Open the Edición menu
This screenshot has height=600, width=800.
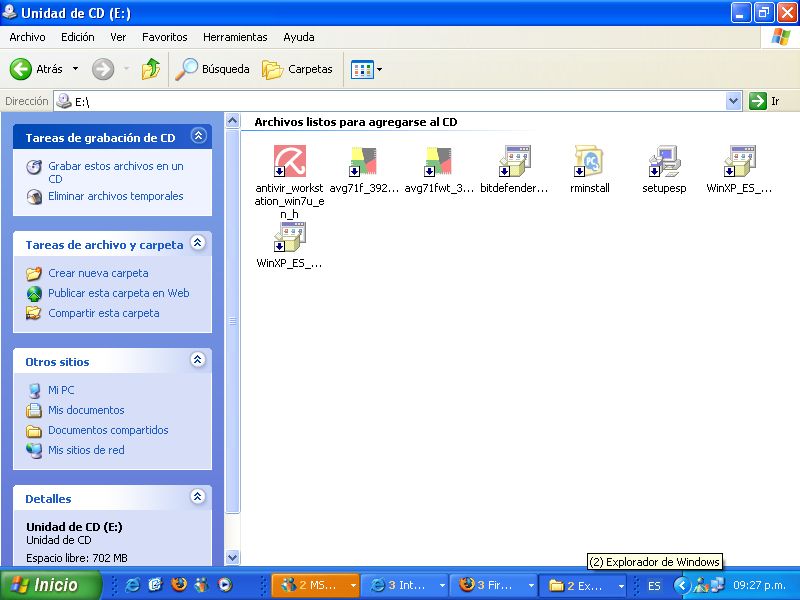(x=78, y=37)
